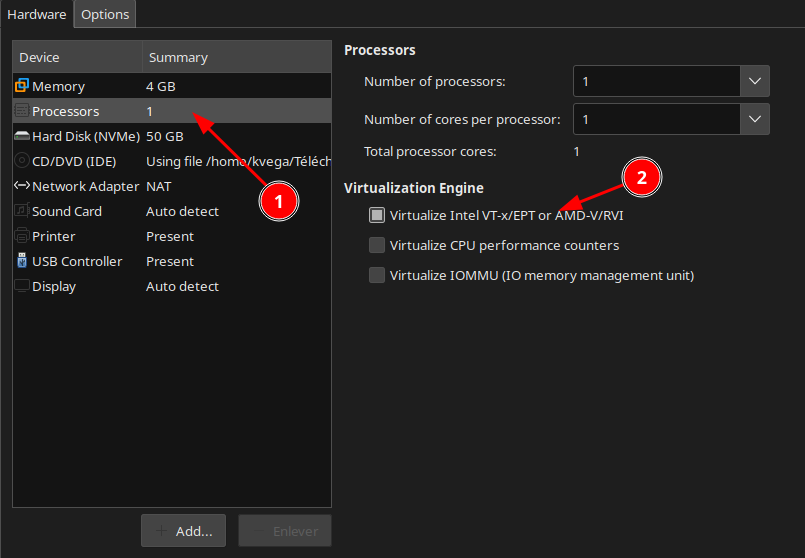Viewport: 805px width, 558px height.
Task: Click the Printer device icon
Action: (x=22, y=236)
